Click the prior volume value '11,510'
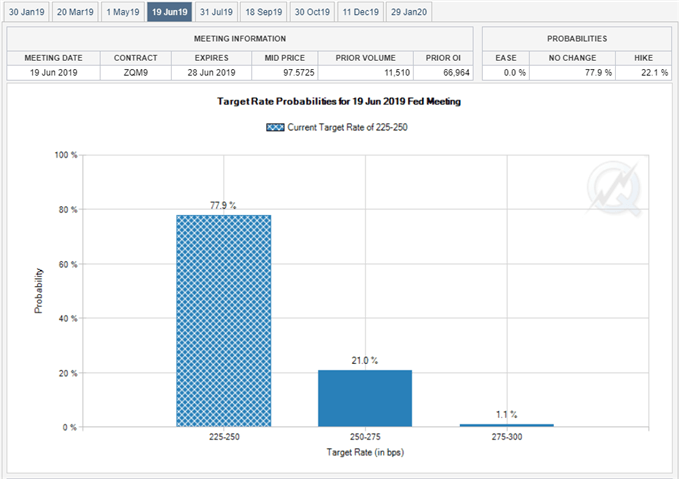This screenshot has height=479, width=679. coord(397,73)
